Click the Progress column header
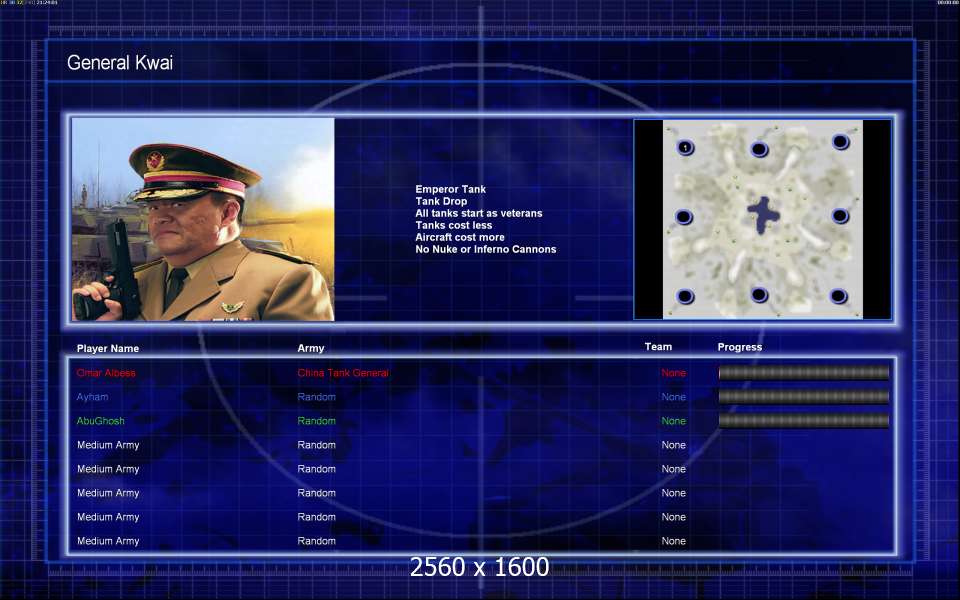Screen dimensions: 960x600 740,347
